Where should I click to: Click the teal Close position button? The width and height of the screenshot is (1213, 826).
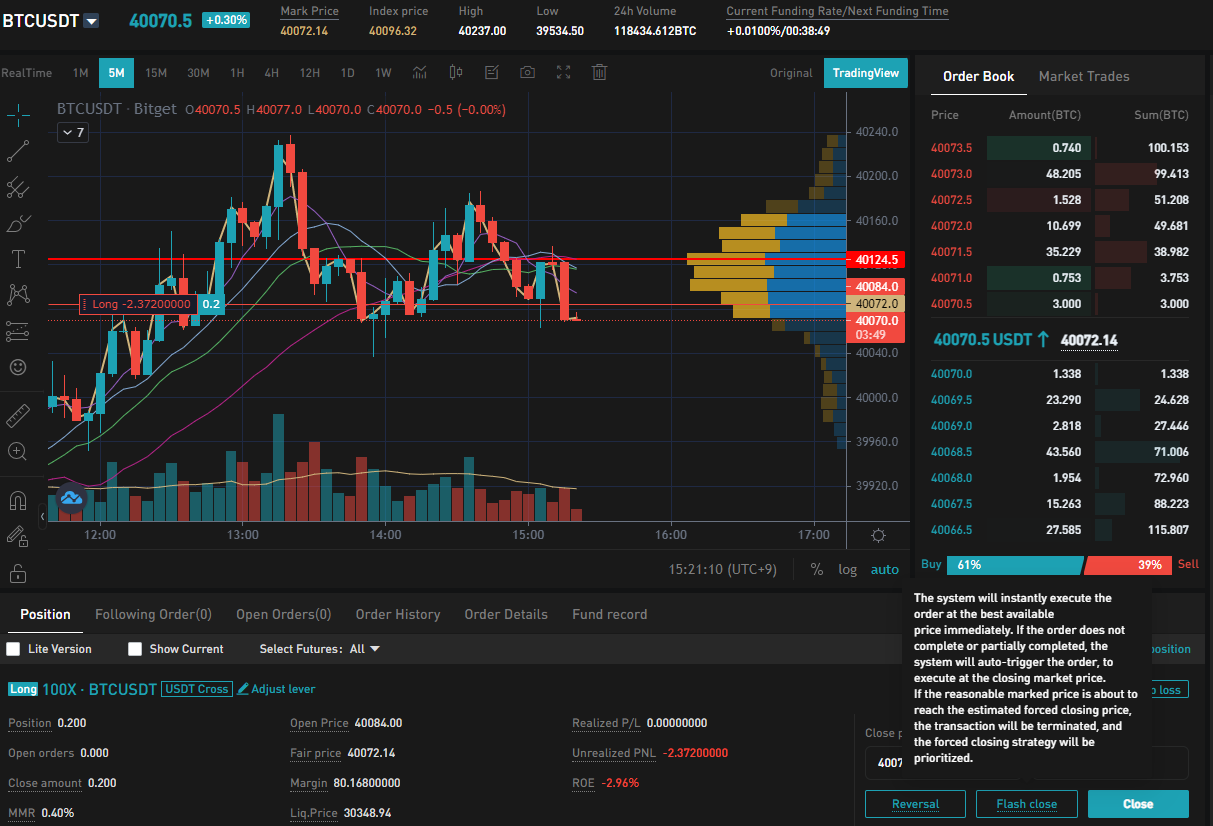pos(1138,804)
